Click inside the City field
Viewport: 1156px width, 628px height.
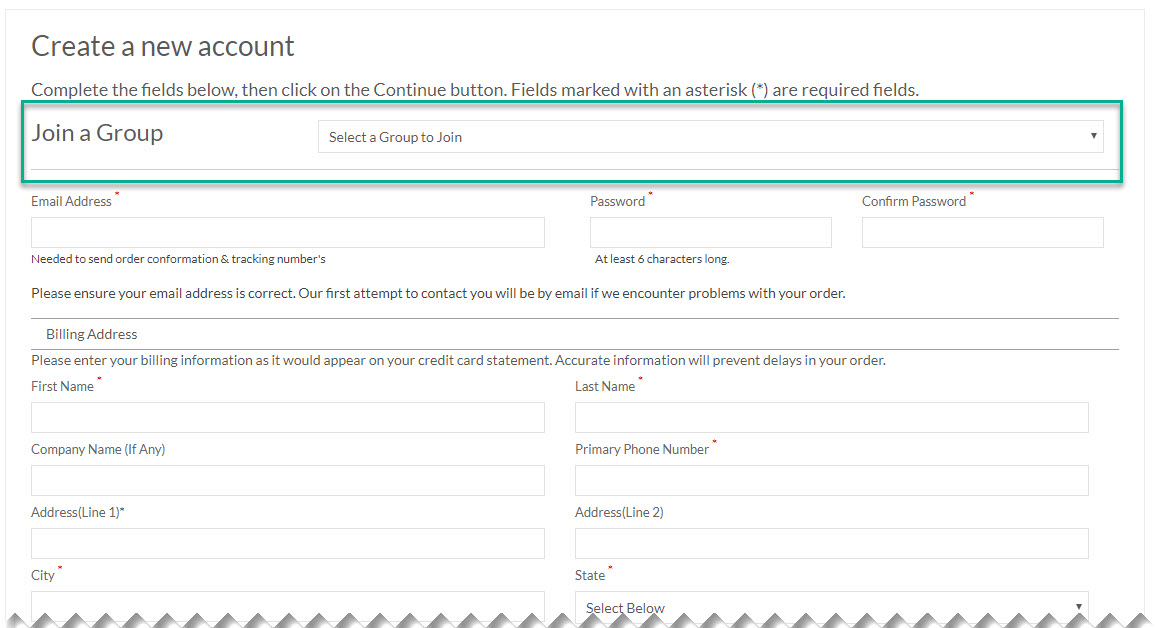tap(287, 604)
